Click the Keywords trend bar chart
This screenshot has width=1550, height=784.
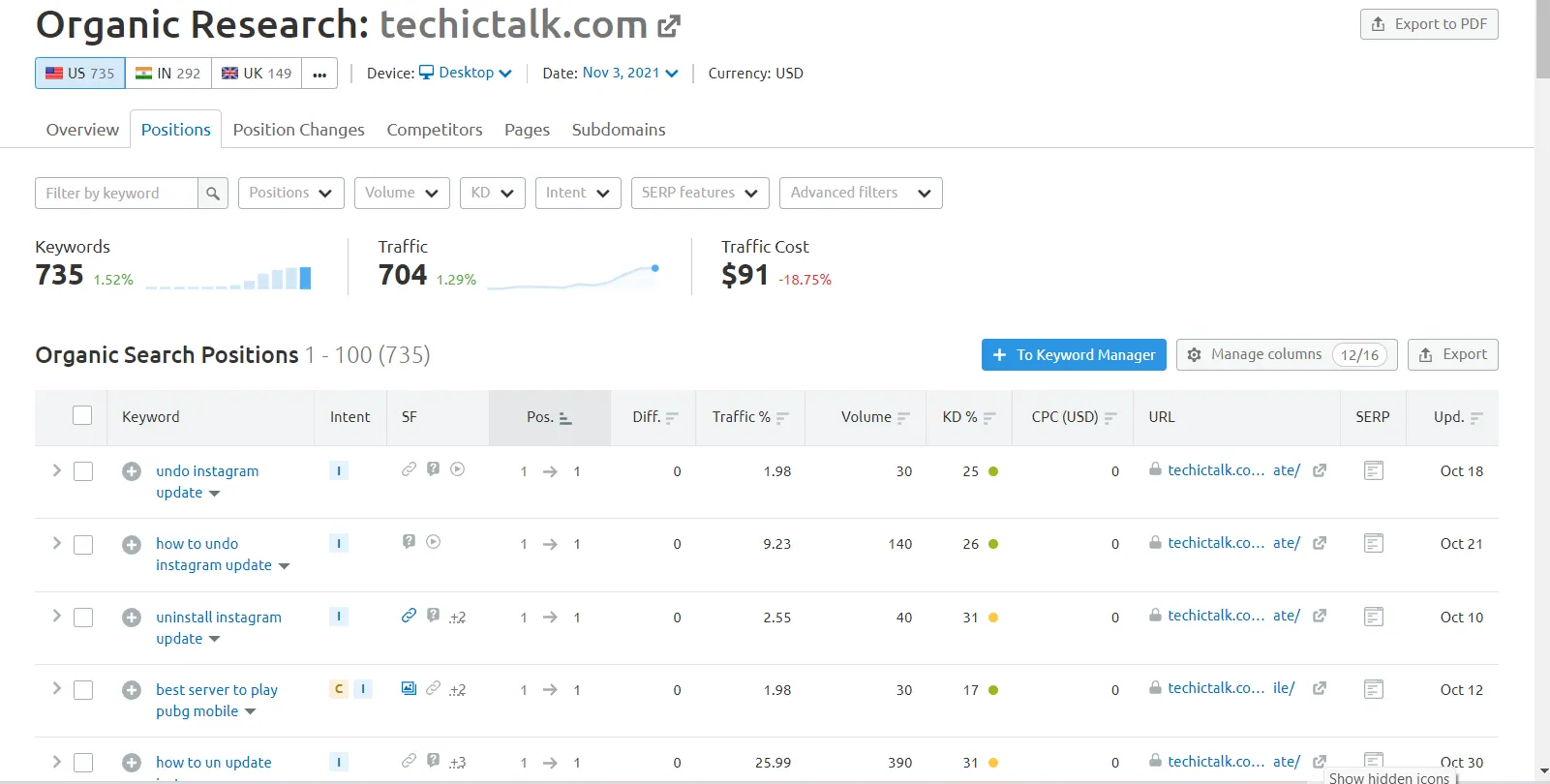click(228, 278)
